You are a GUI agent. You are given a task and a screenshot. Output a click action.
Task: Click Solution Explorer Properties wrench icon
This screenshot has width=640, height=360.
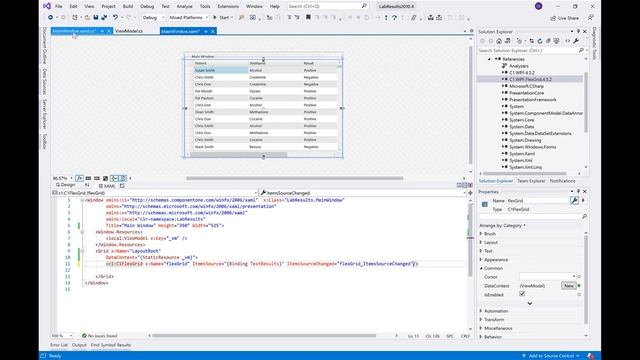576,41
